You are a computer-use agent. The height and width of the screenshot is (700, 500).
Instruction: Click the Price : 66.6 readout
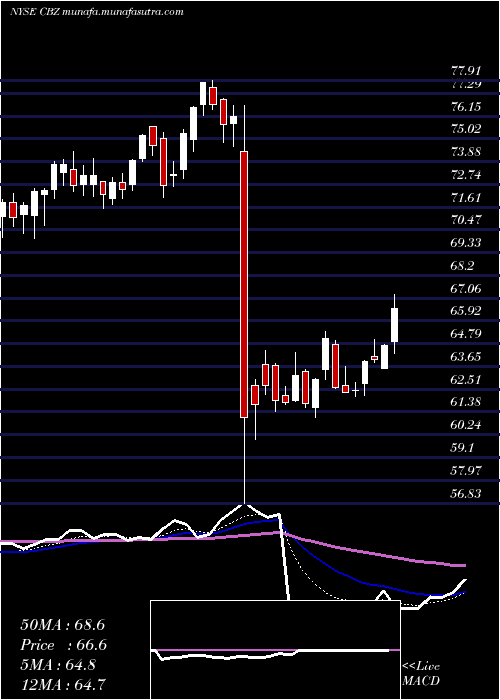click(64, 645)
